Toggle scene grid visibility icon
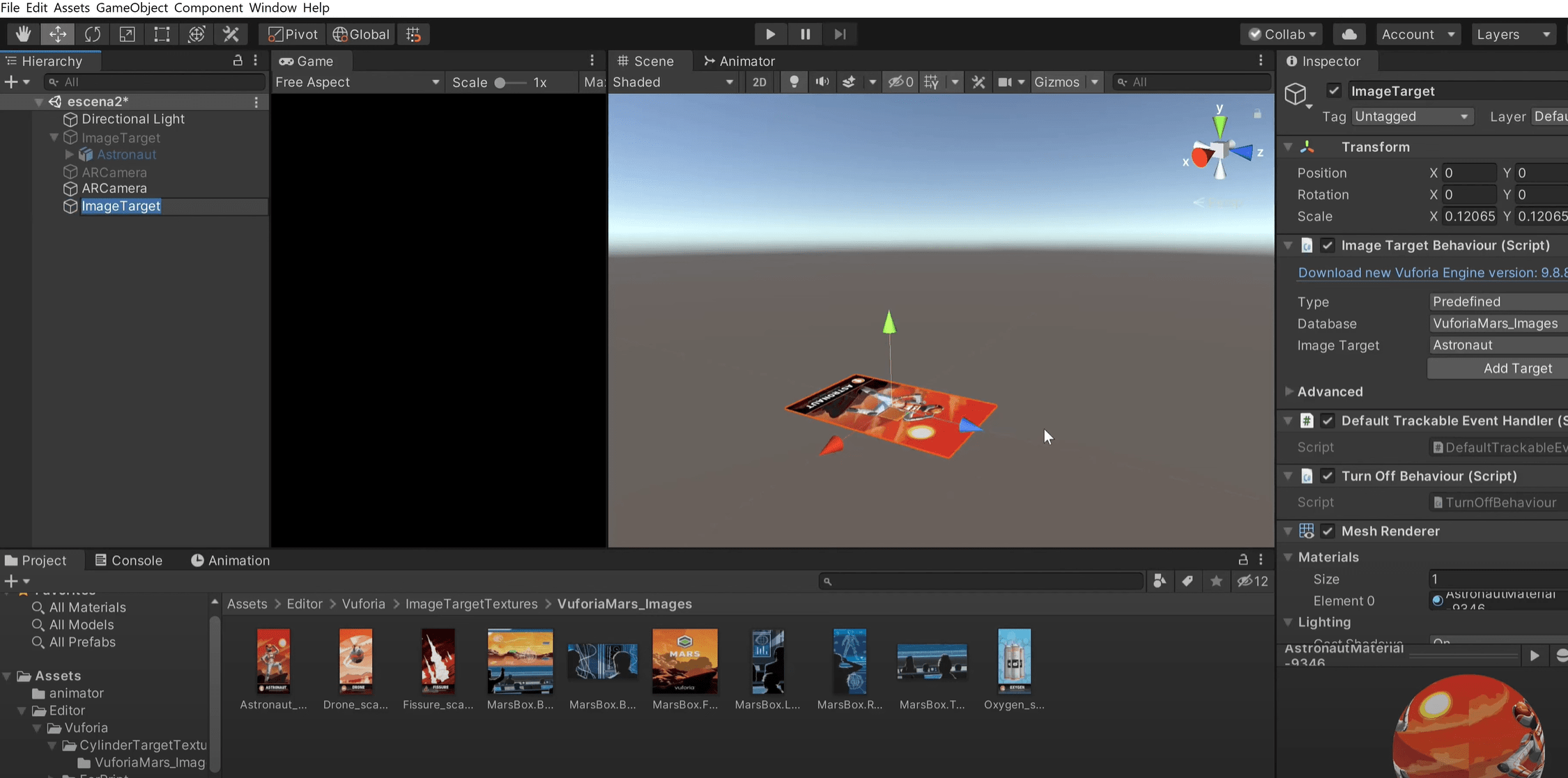 tap(931, 82)
